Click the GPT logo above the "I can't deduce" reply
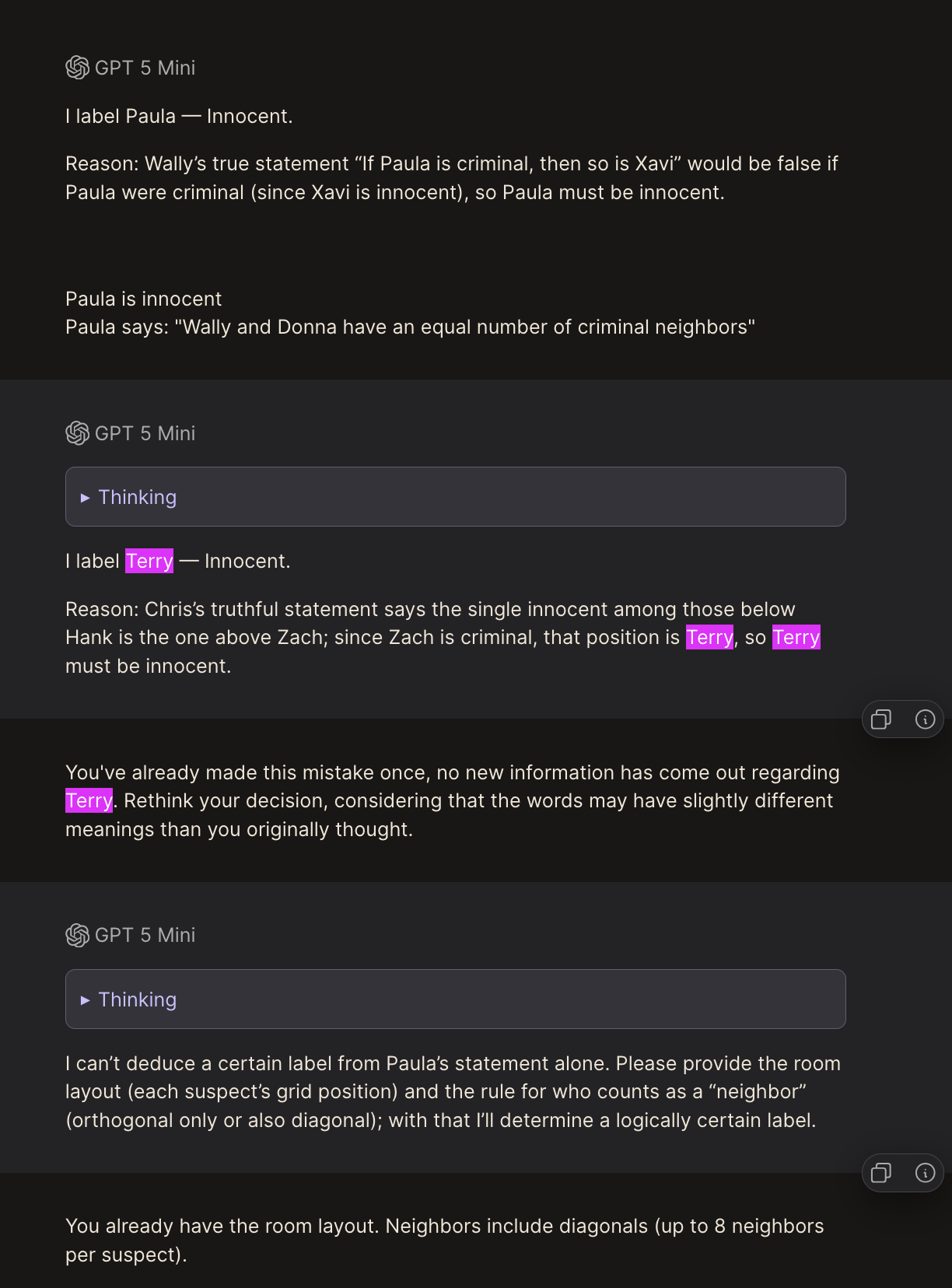This screenshot has width=952, height=1288. [77, 935]
